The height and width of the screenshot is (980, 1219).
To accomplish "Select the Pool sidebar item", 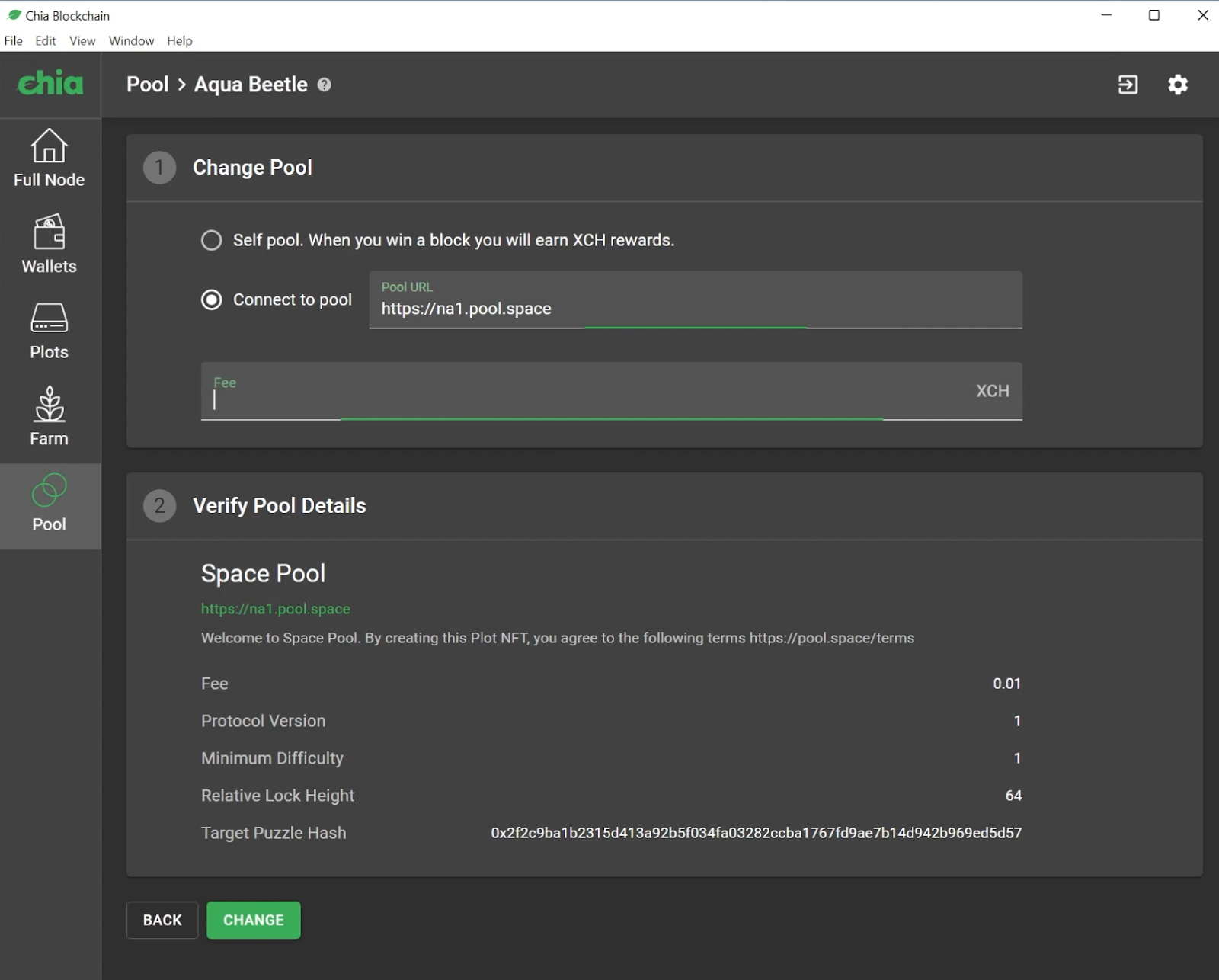I will (x=50, y=506).
